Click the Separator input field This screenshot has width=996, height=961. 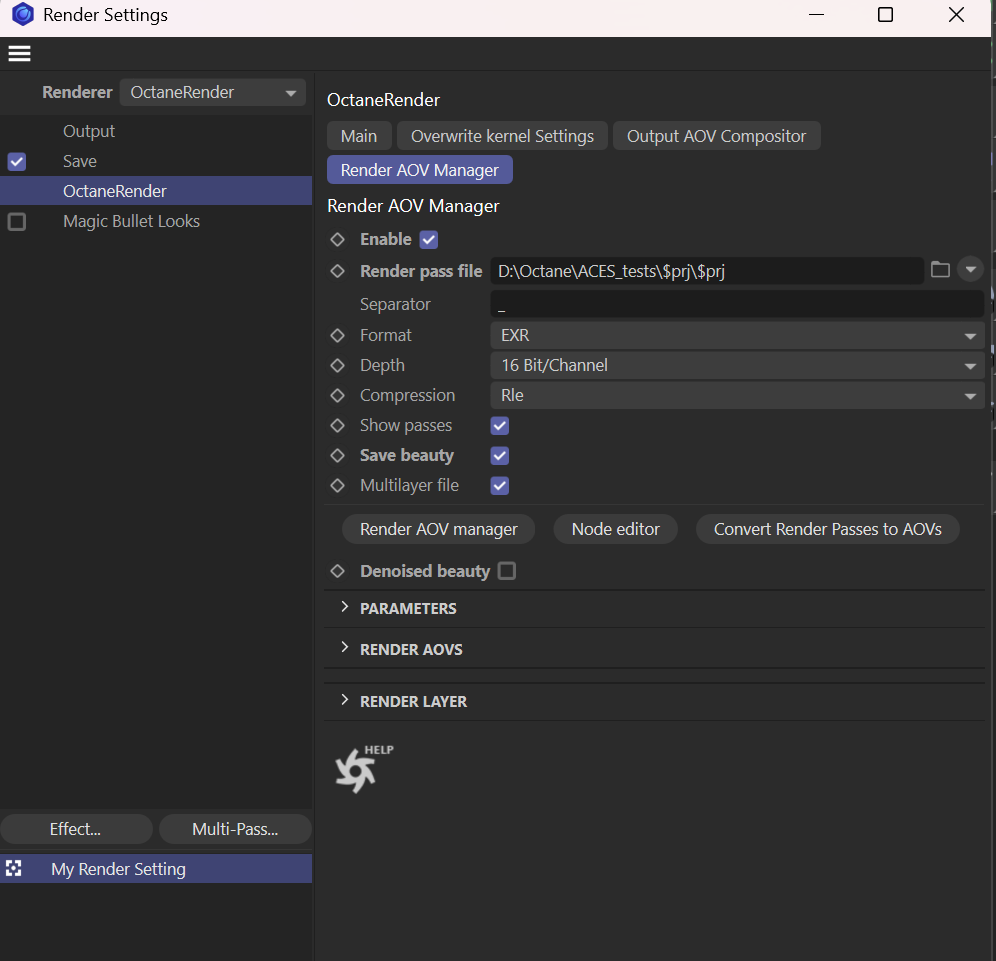pos(737,304)
